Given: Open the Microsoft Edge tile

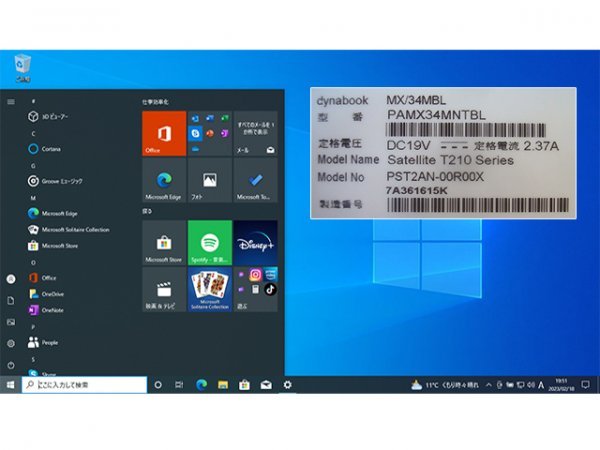Looking at the screenshot, I should tap(164, 180).
